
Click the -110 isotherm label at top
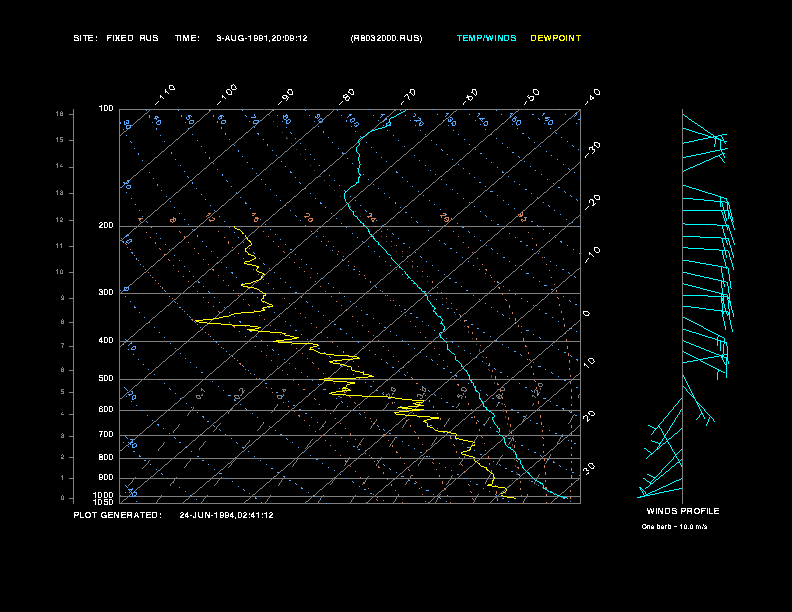point(165,95)
